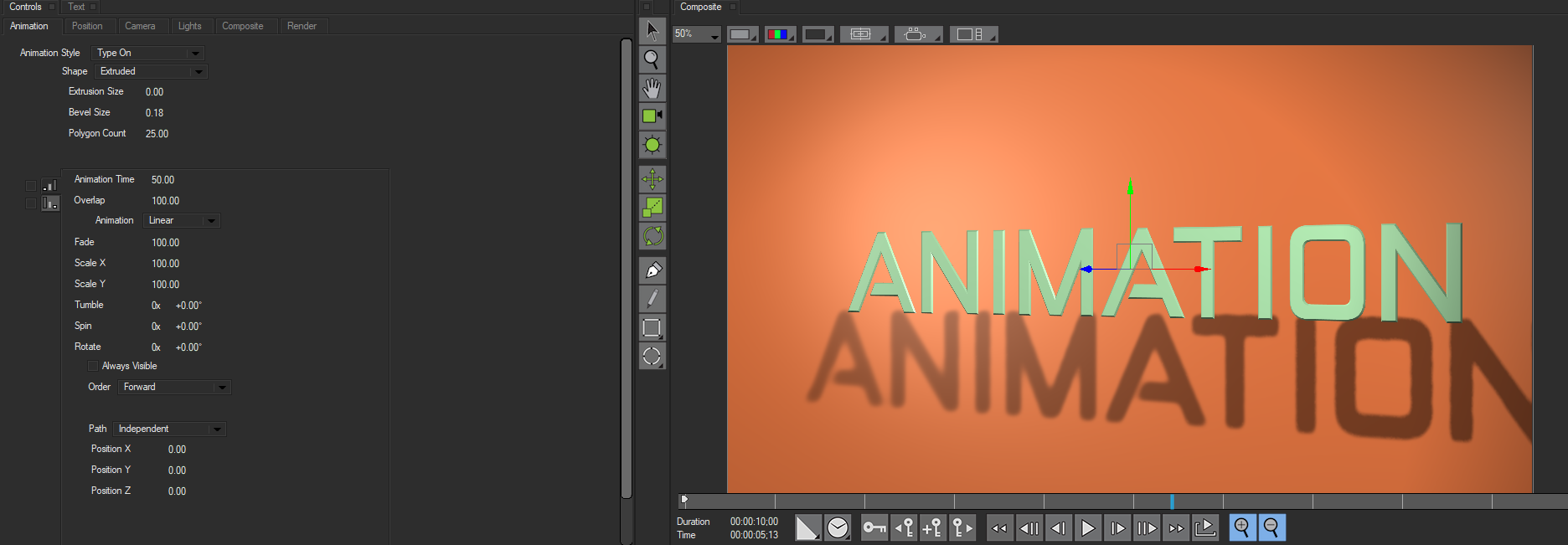The image size is (1568, 545).
Task: Open the Animation Style dropdown
Action: [x=149, y=53]
